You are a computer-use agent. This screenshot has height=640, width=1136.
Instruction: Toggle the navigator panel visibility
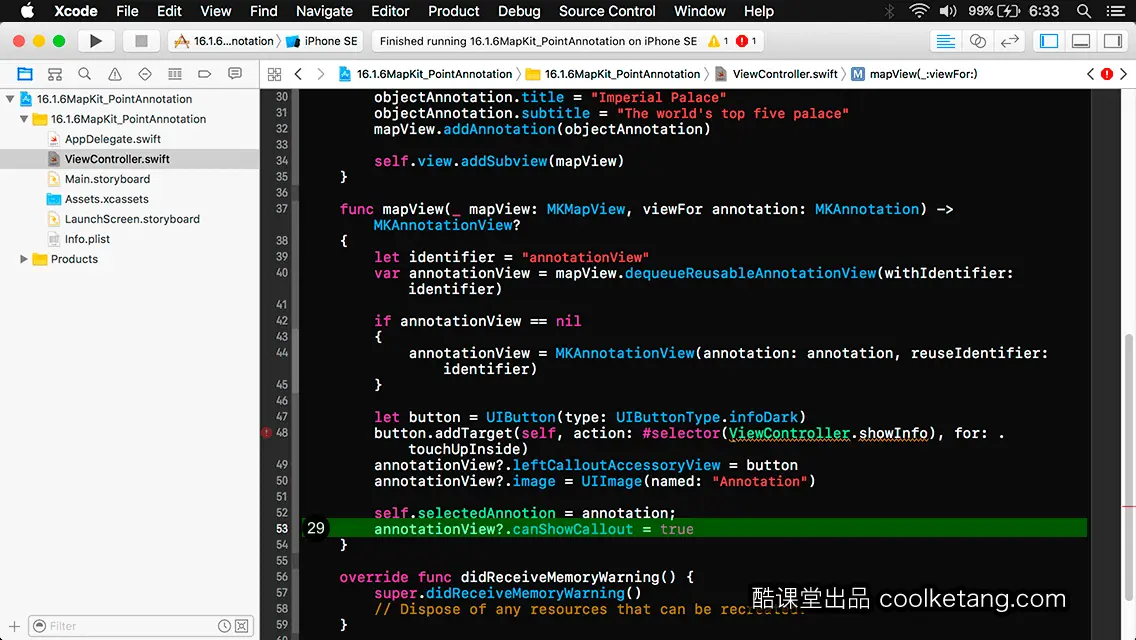1048,41
